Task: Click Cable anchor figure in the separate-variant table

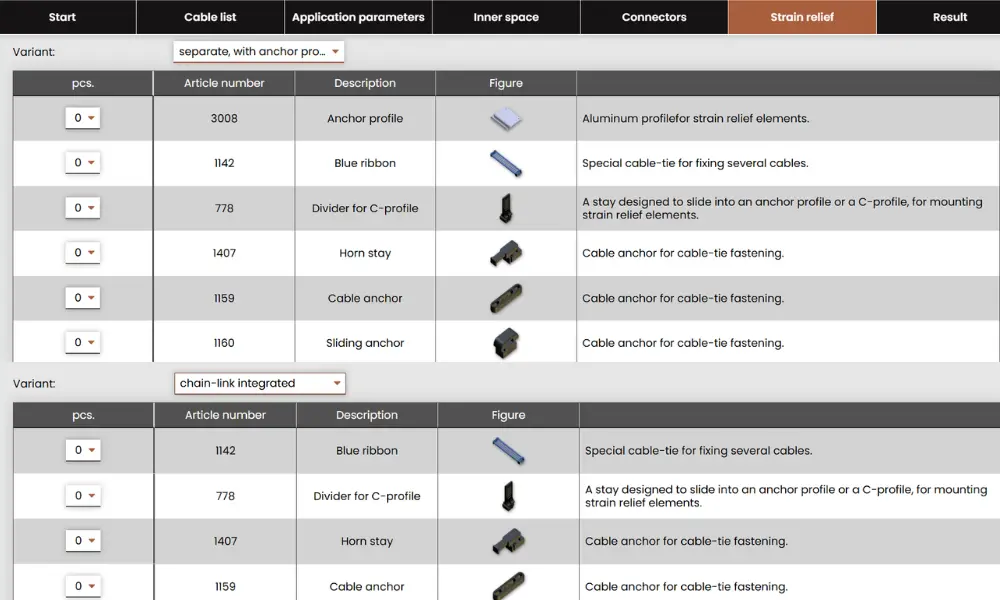Action: [506, 298]
